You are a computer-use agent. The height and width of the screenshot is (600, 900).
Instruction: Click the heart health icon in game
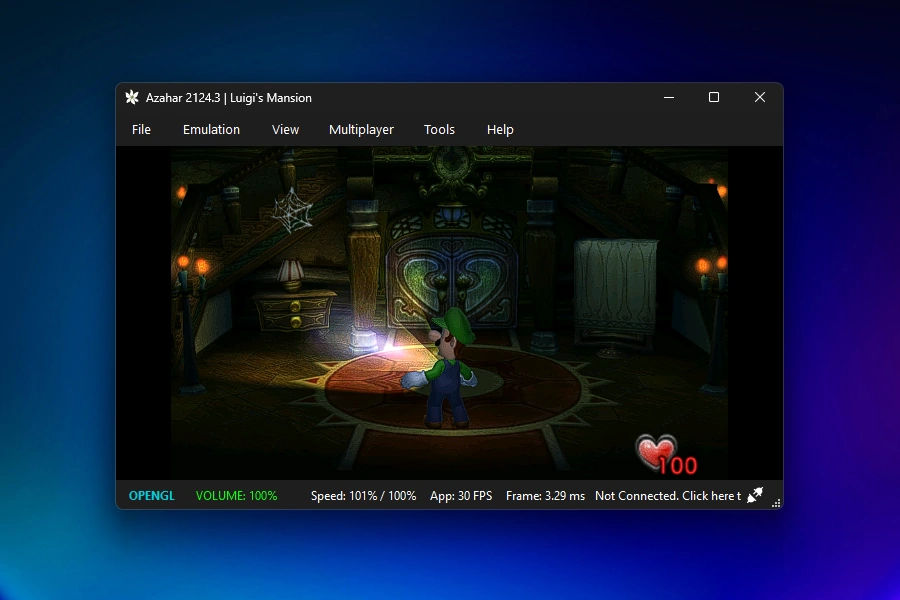tap(656, 452)
